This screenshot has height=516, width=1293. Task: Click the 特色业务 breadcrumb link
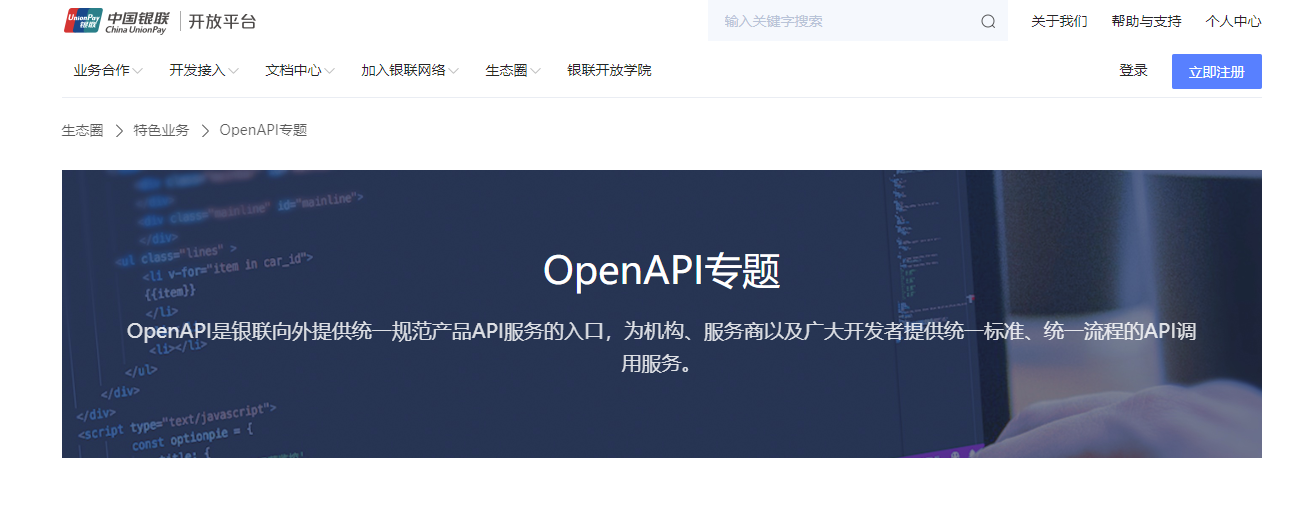[161, 130]
